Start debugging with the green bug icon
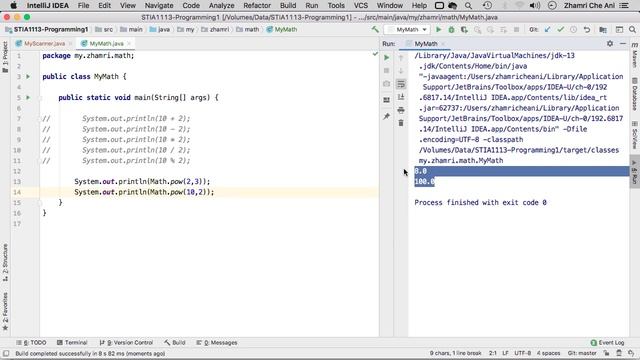This screenshot has height=360, width=640. click(451, 29)
